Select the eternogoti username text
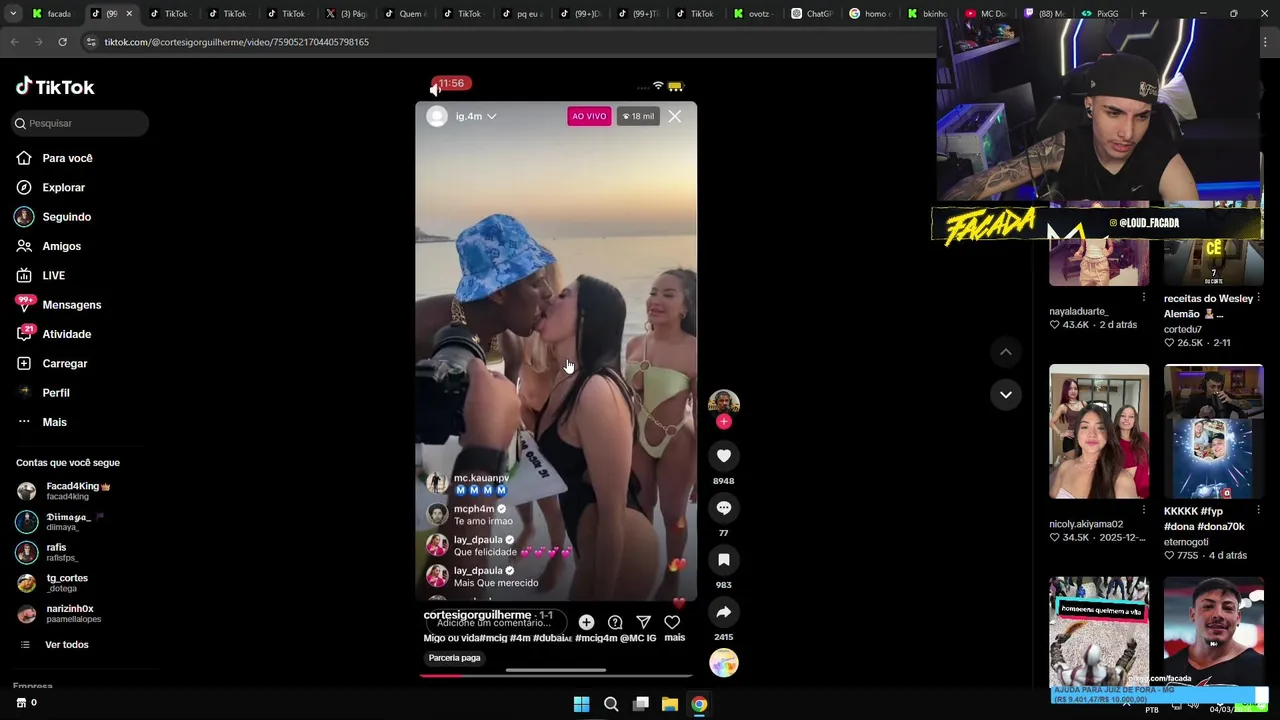This screenshot has height=720, width=1280. [x=1186, y=542]
